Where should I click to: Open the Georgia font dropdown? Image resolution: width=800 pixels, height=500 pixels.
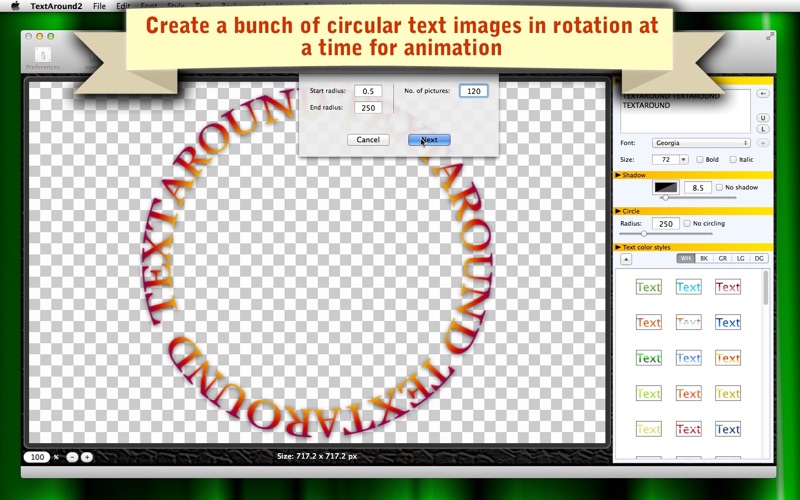click(x=701, y=143)
